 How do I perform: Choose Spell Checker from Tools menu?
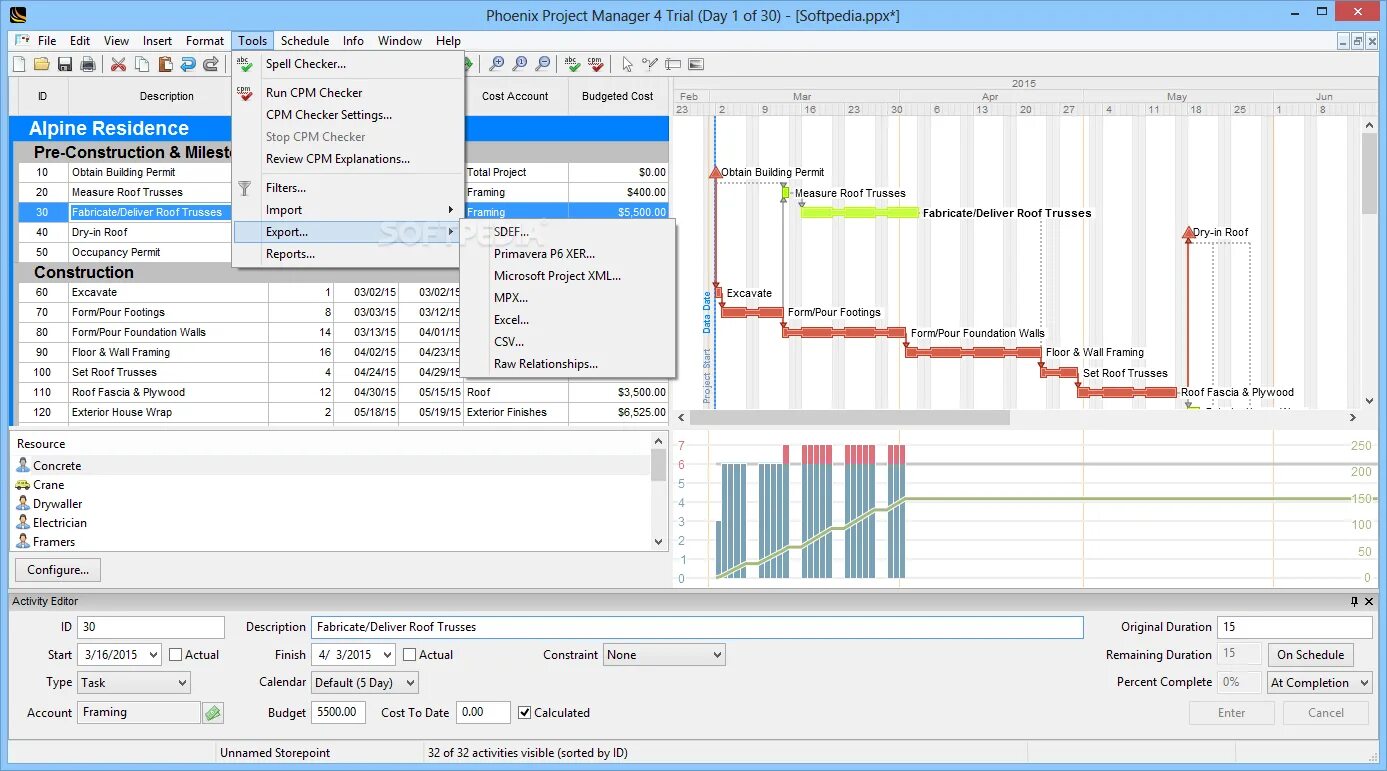click(348, 64)
